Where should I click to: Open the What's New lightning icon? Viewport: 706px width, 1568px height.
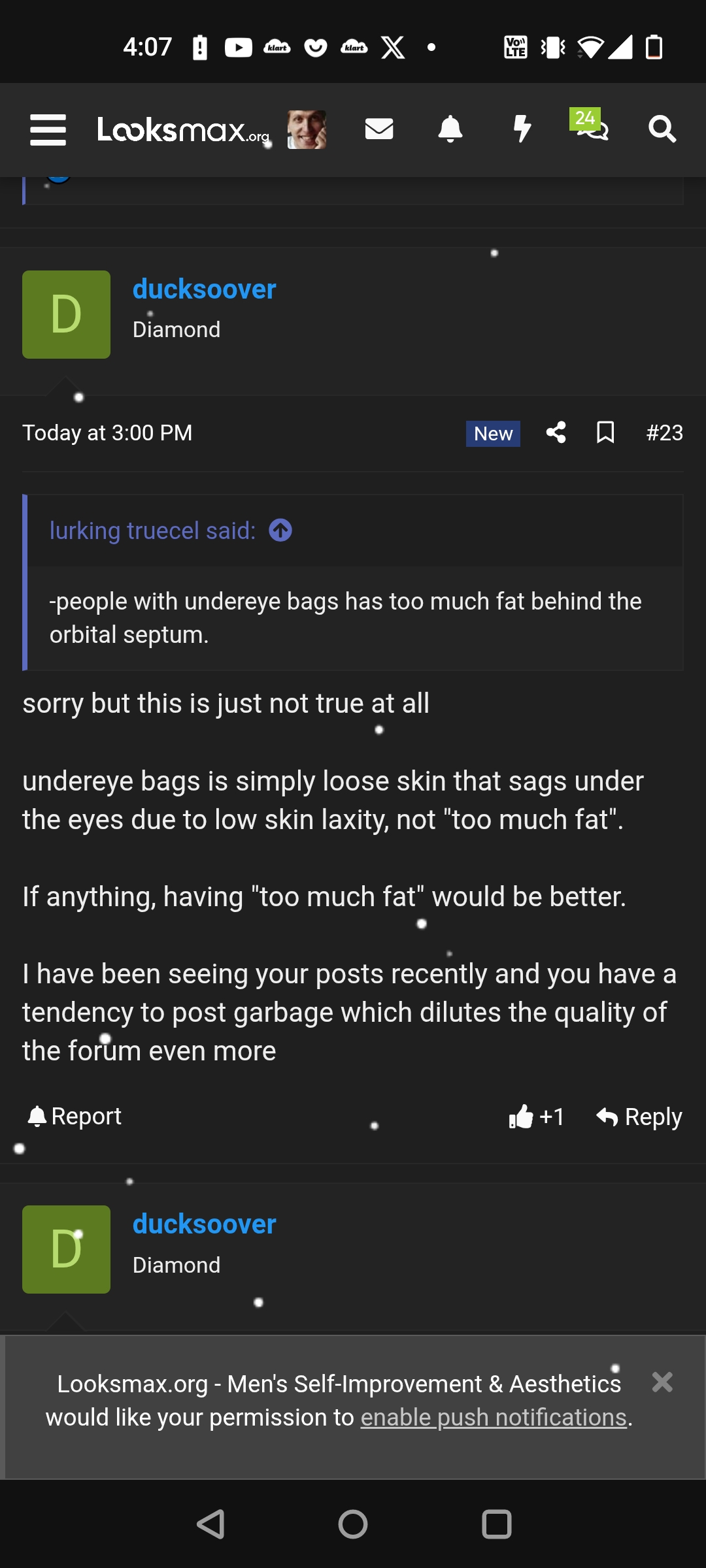tap(522, 129)
